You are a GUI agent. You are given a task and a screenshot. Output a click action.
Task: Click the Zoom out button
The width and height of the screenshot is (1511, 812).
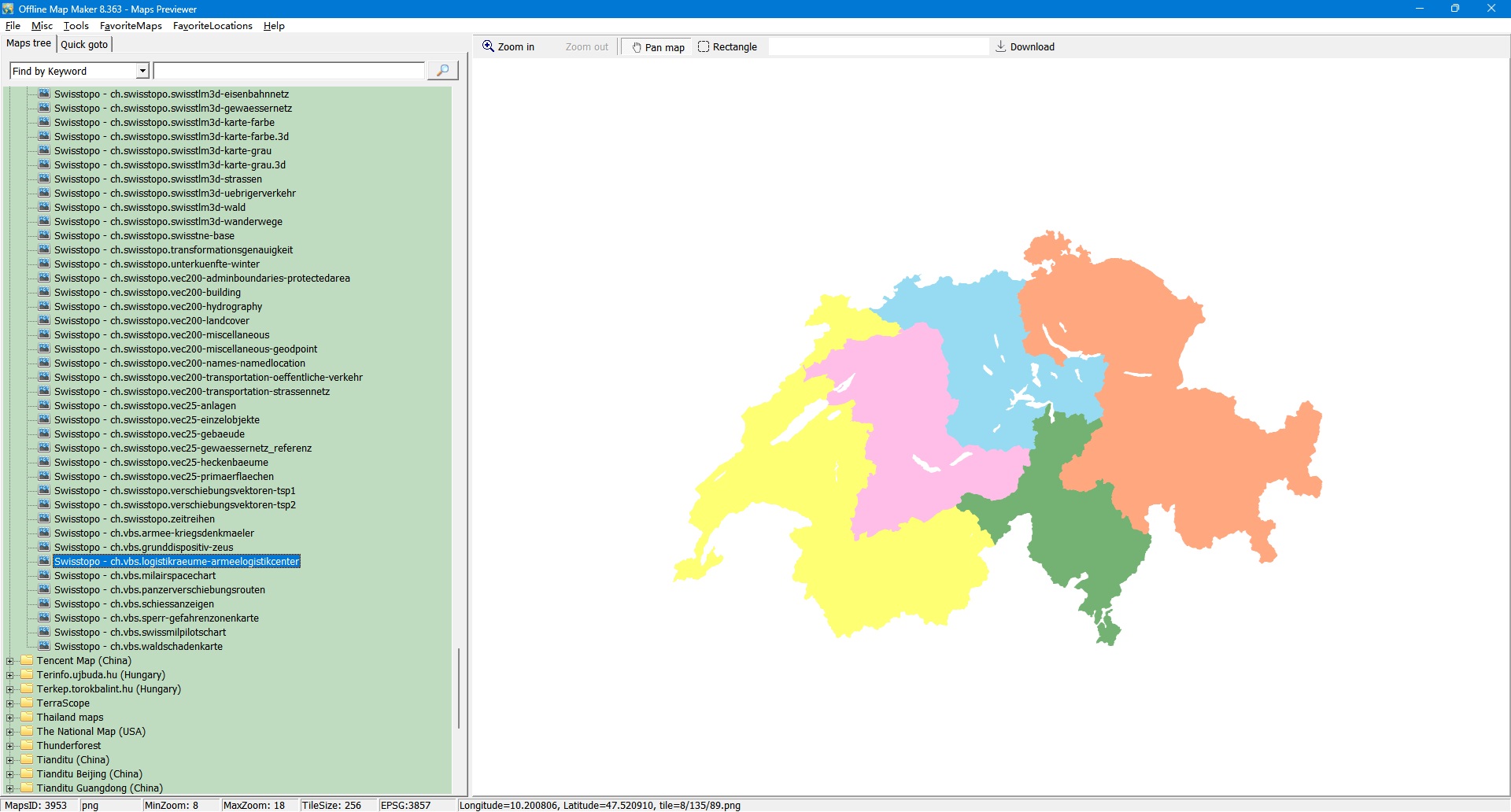coord(586,47)
